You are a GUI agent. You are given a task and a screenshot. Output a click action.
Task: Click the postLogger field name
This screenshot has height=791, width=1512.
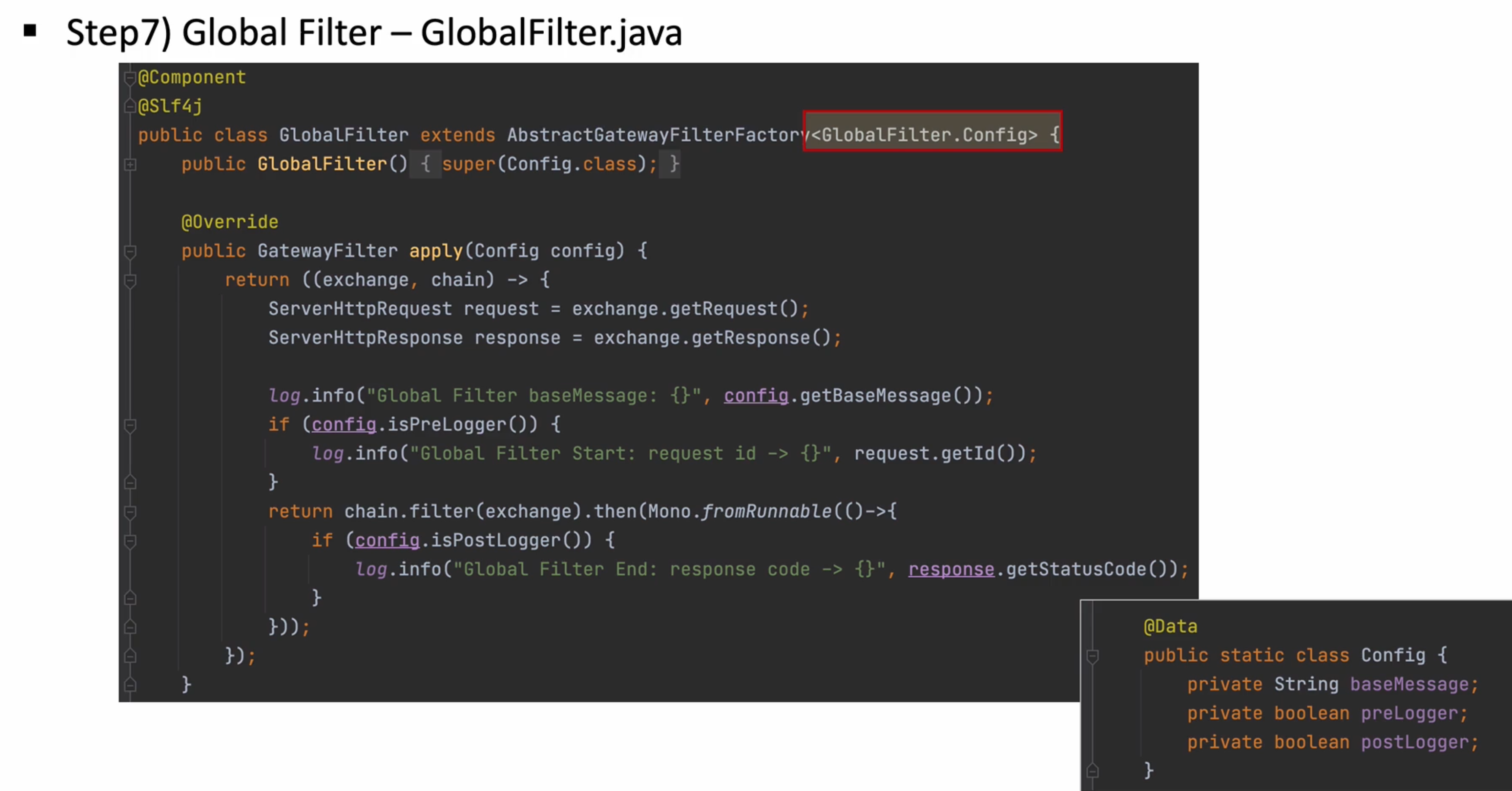pyautogui.click(x=1414, y=742)
